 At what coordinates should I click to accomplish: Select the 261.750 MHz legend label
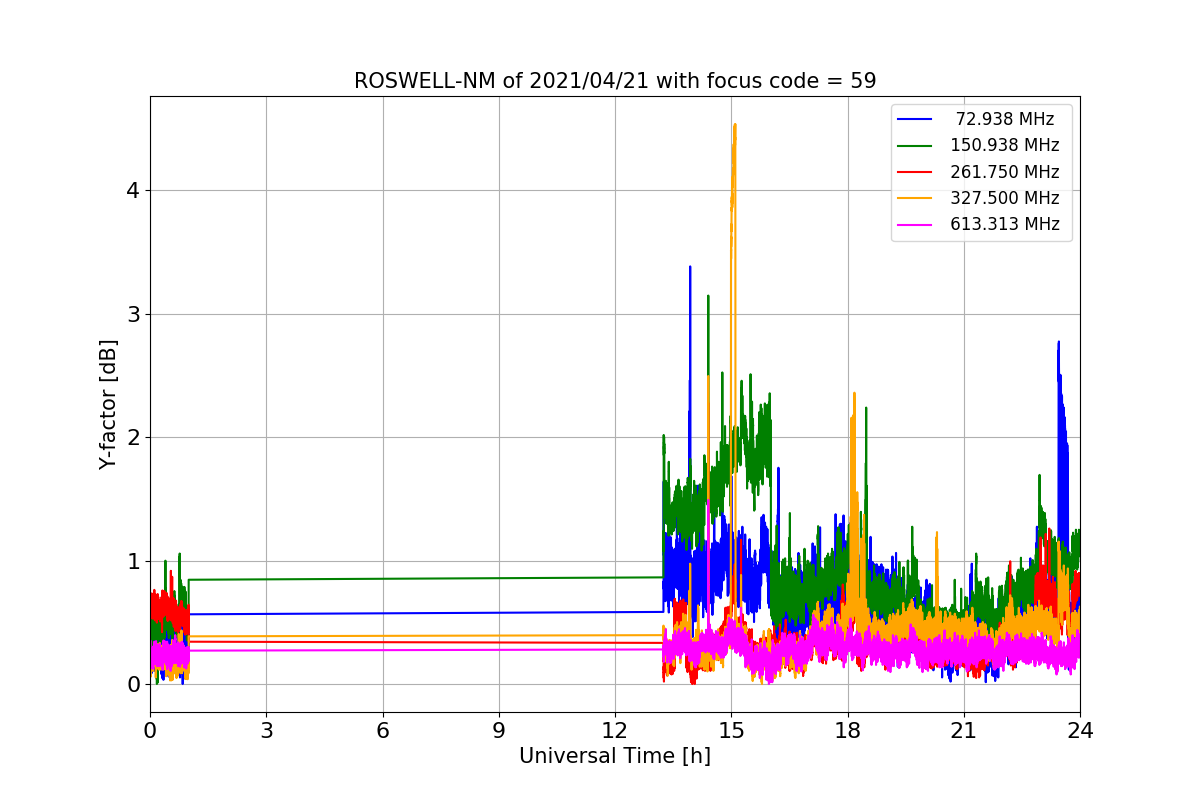click(1005, 172)
